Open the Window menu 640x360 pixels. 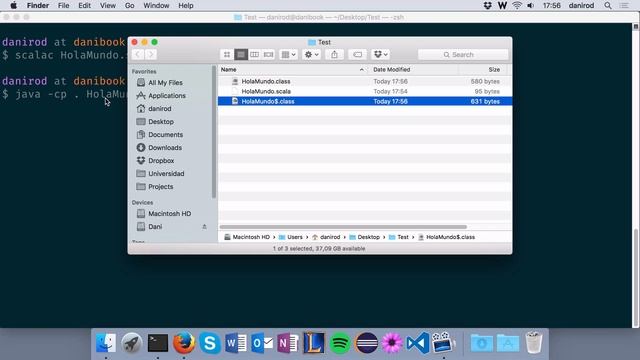156,6
